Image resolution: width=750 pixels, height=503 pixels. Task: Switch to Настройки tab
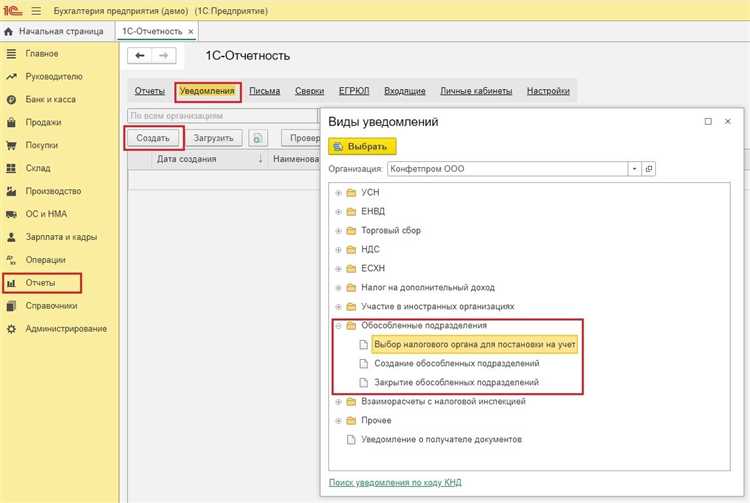(548, 91)
